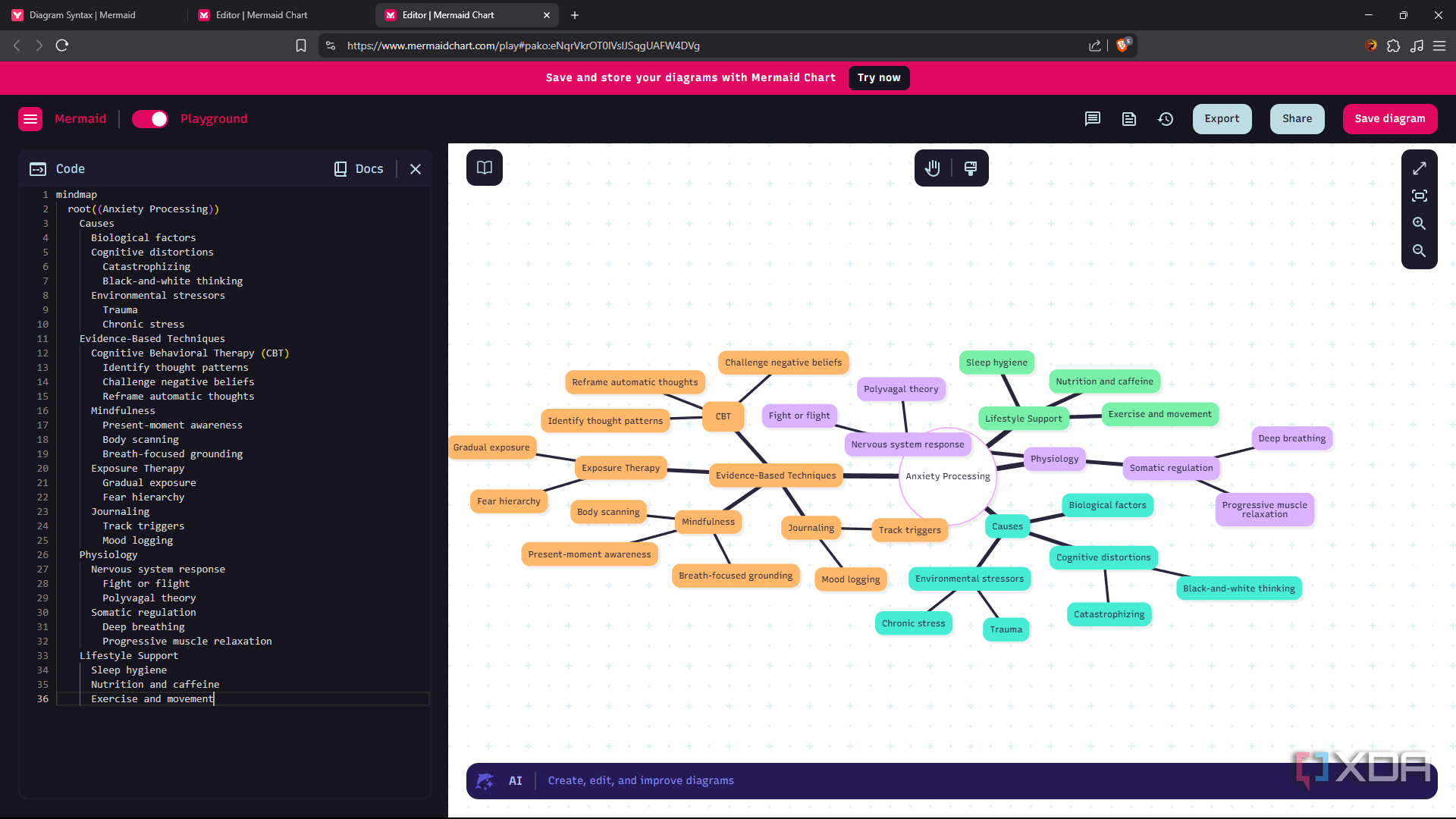Click the Export button
1456x819 pixels.
tap(1222, 119)
